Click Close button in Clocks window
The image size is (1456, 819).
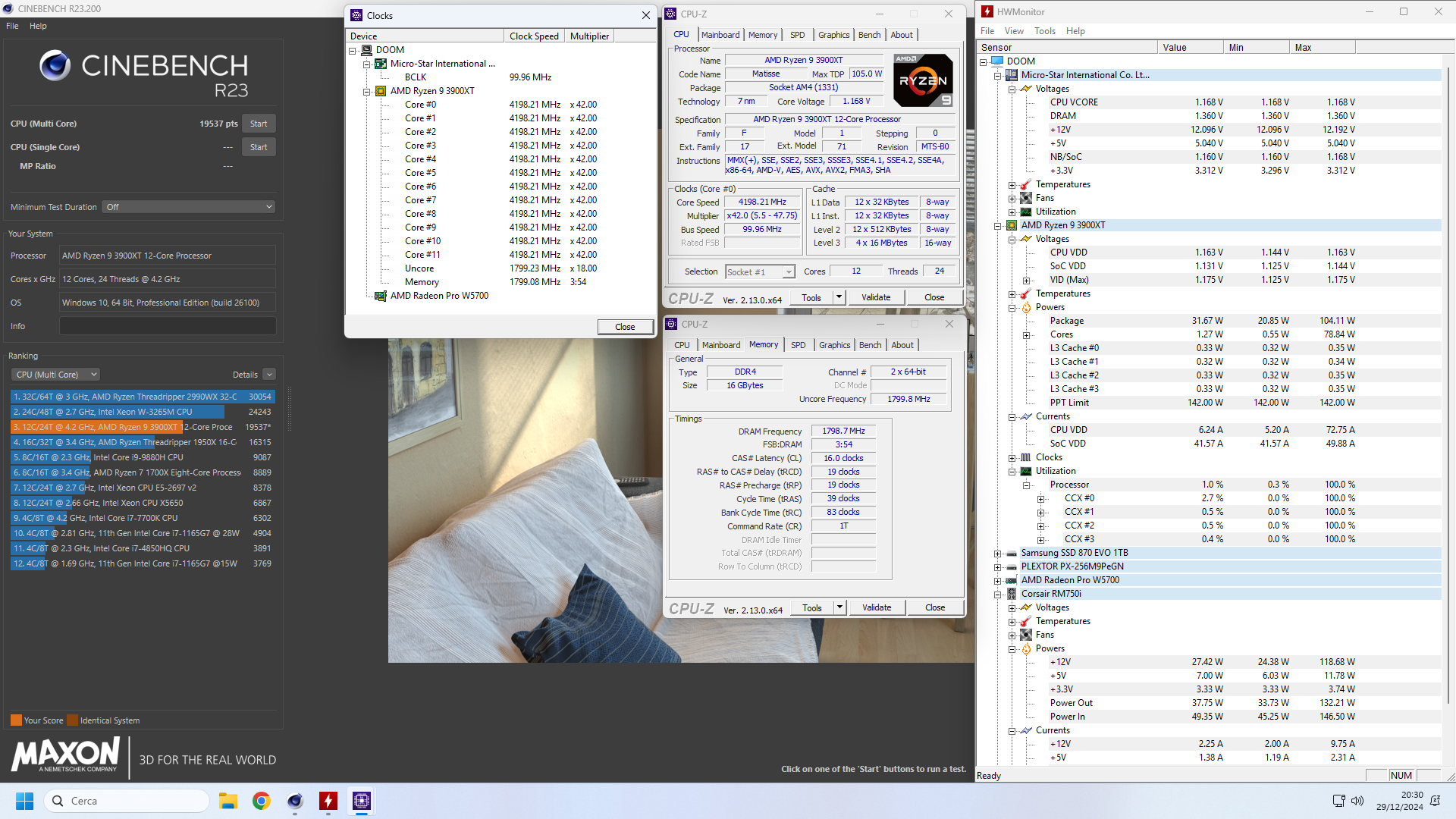pos(625,327)
